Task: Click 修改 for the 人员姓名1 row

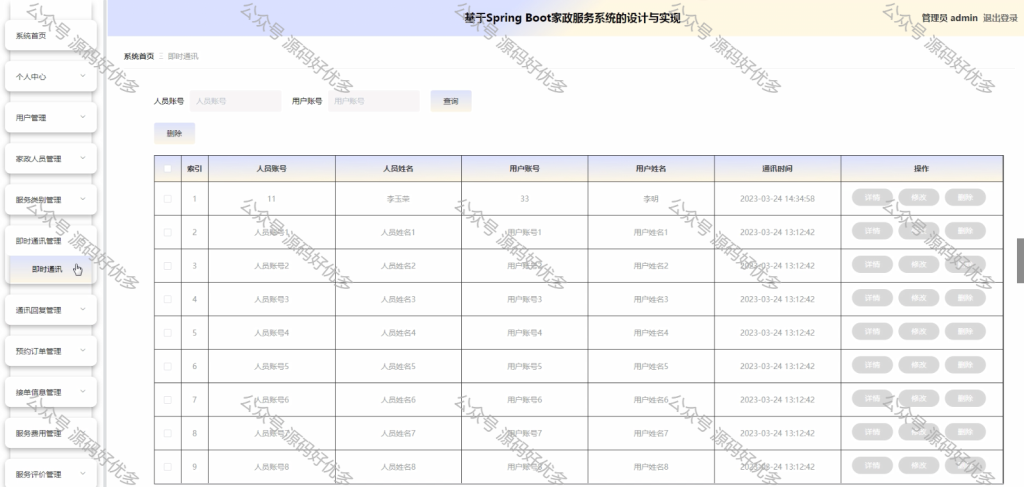Action: pos(919,231)
